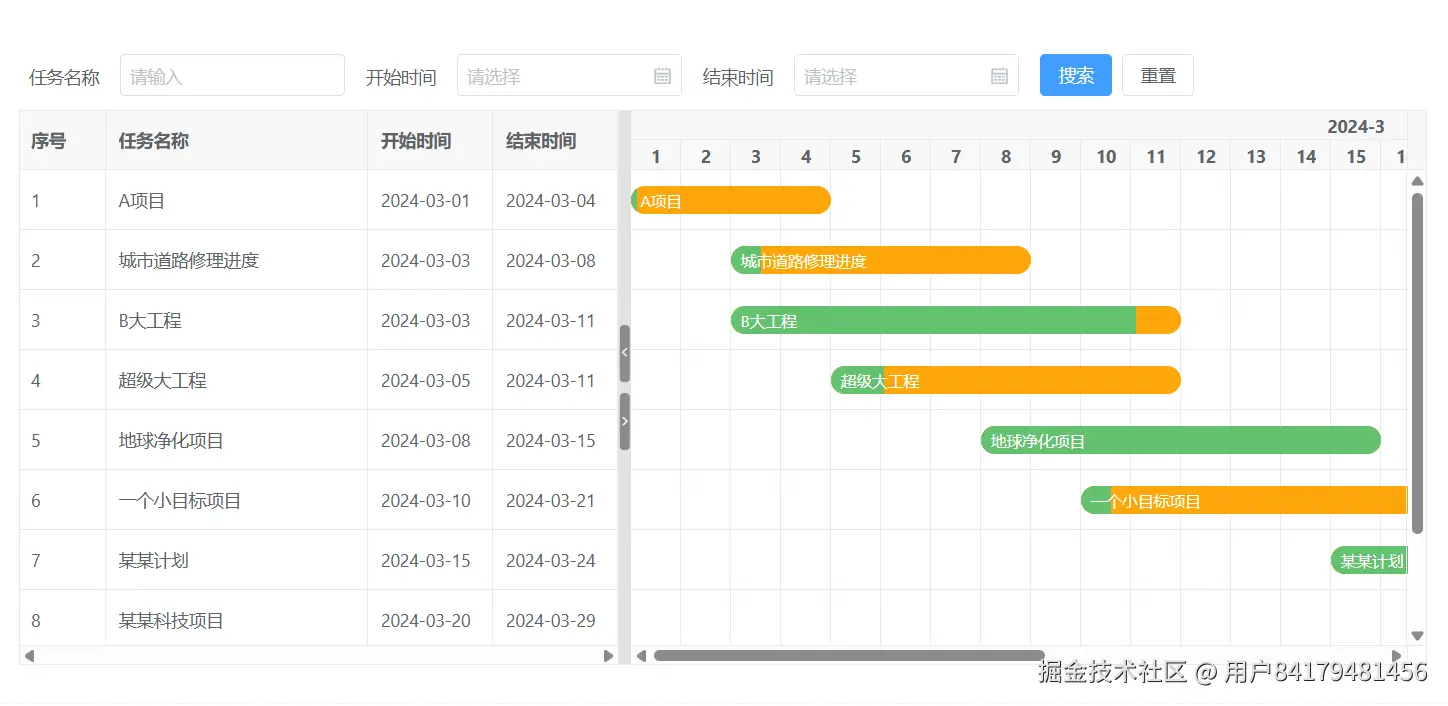Click end date 2024-03-21 cell
This screenshot has width=1448, height=706.
[x=555, y=500]
